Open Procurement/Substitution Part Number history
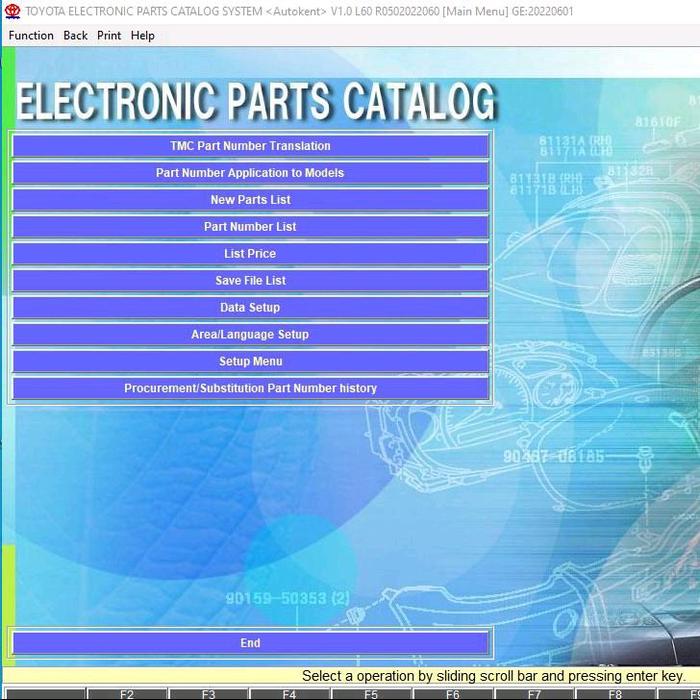 pyautogui.click(x=250, y=389)
